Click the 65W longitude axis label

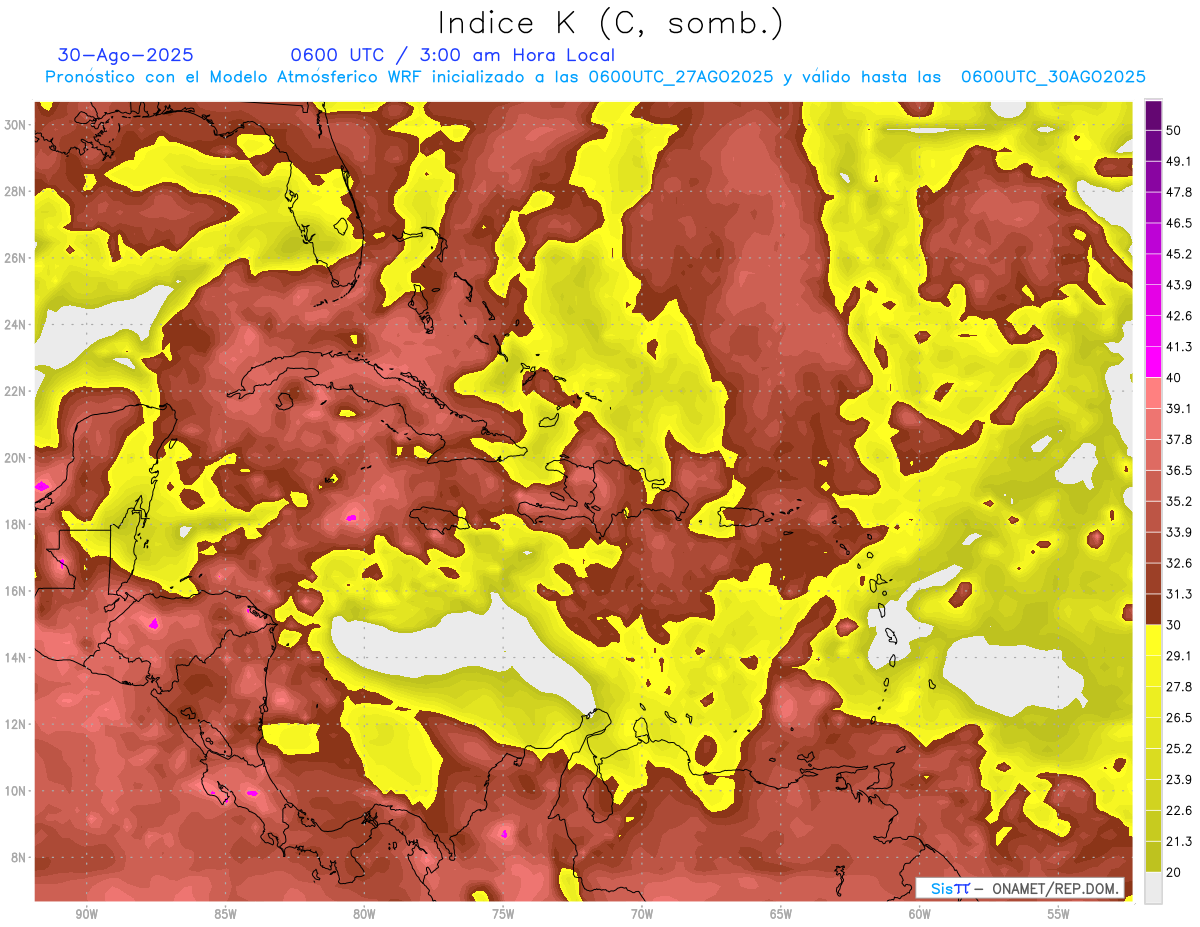pos(781,915)
